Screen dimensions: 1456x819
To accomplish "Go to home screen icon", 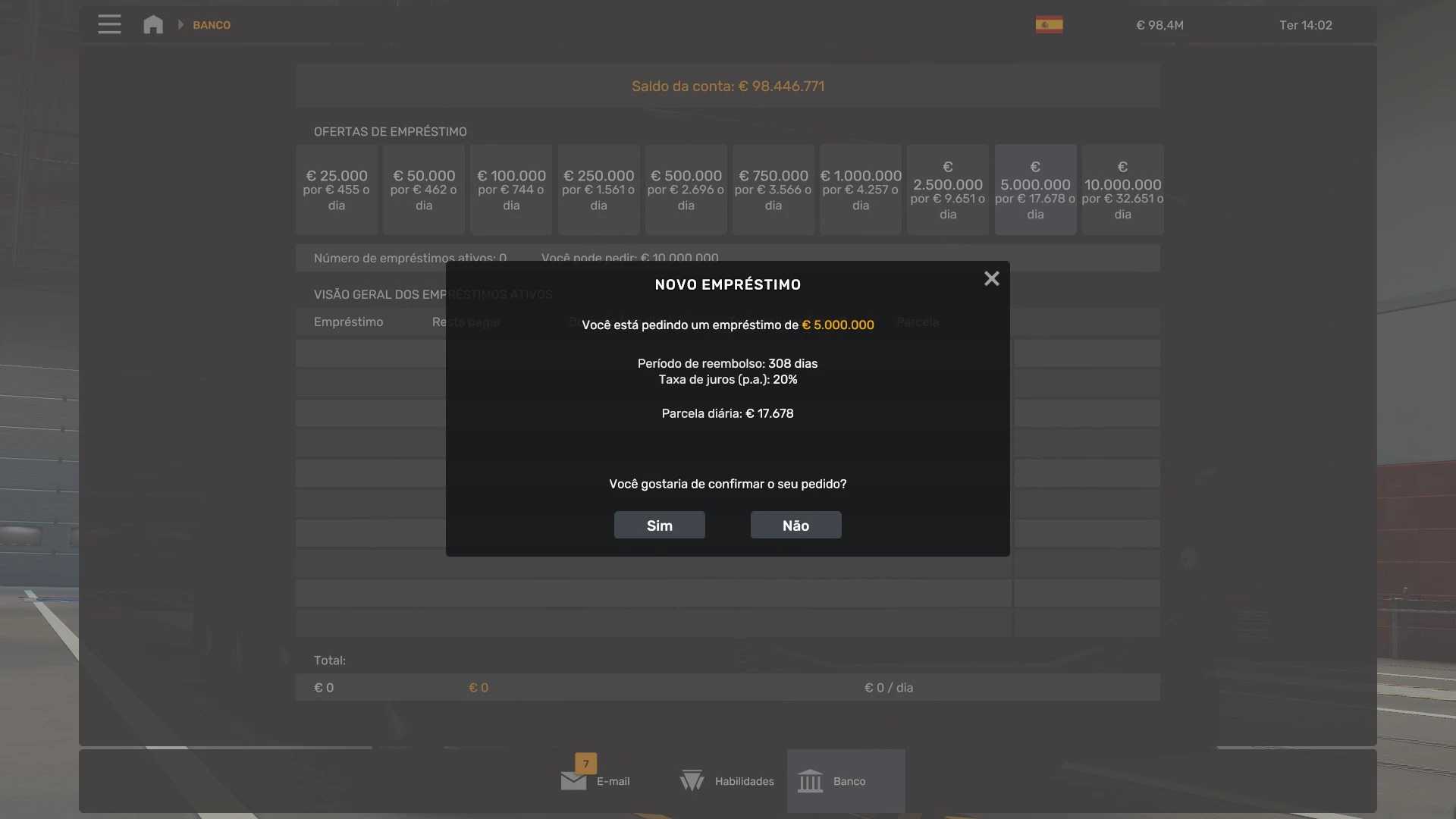I will (x=153, y=24).
